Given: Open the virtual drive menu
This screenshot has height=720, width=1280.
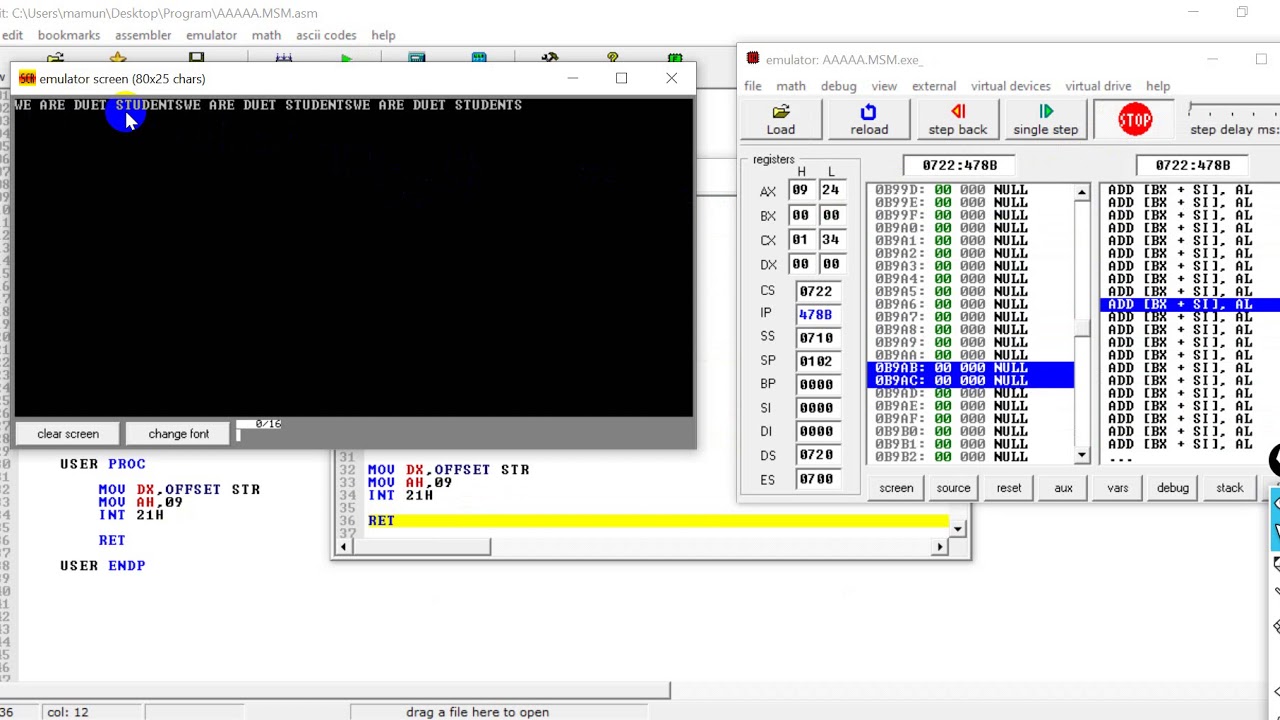Looking at the screenshot, I should coord(1098,86).
